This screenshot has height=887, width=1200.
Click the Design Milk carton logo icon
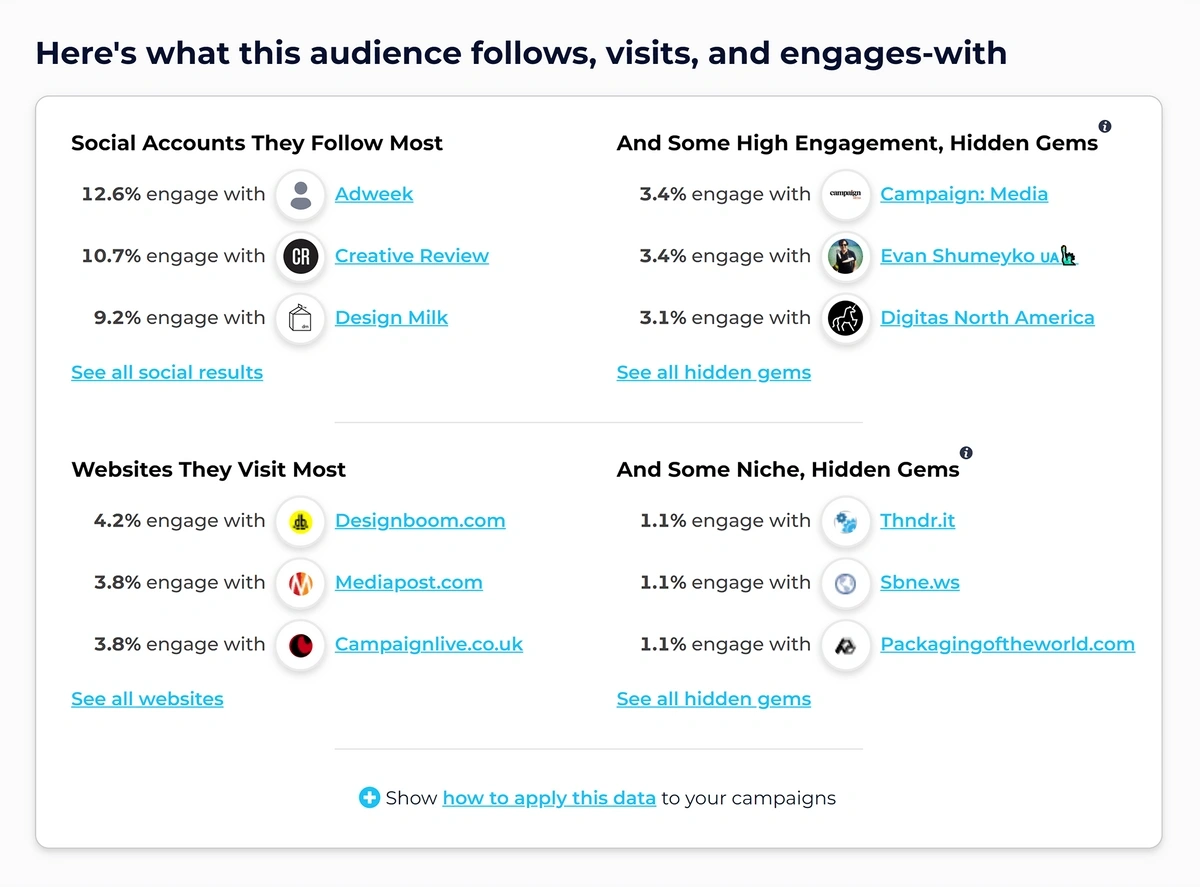[300, 318]
